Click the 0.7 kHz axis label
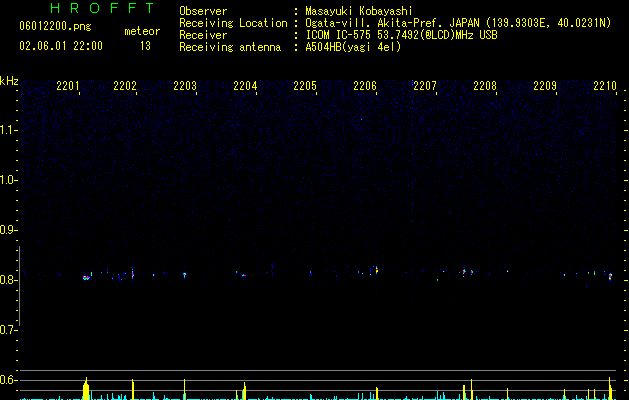The width and height of the screenshot is (629, 400). (x=8, y=330)
